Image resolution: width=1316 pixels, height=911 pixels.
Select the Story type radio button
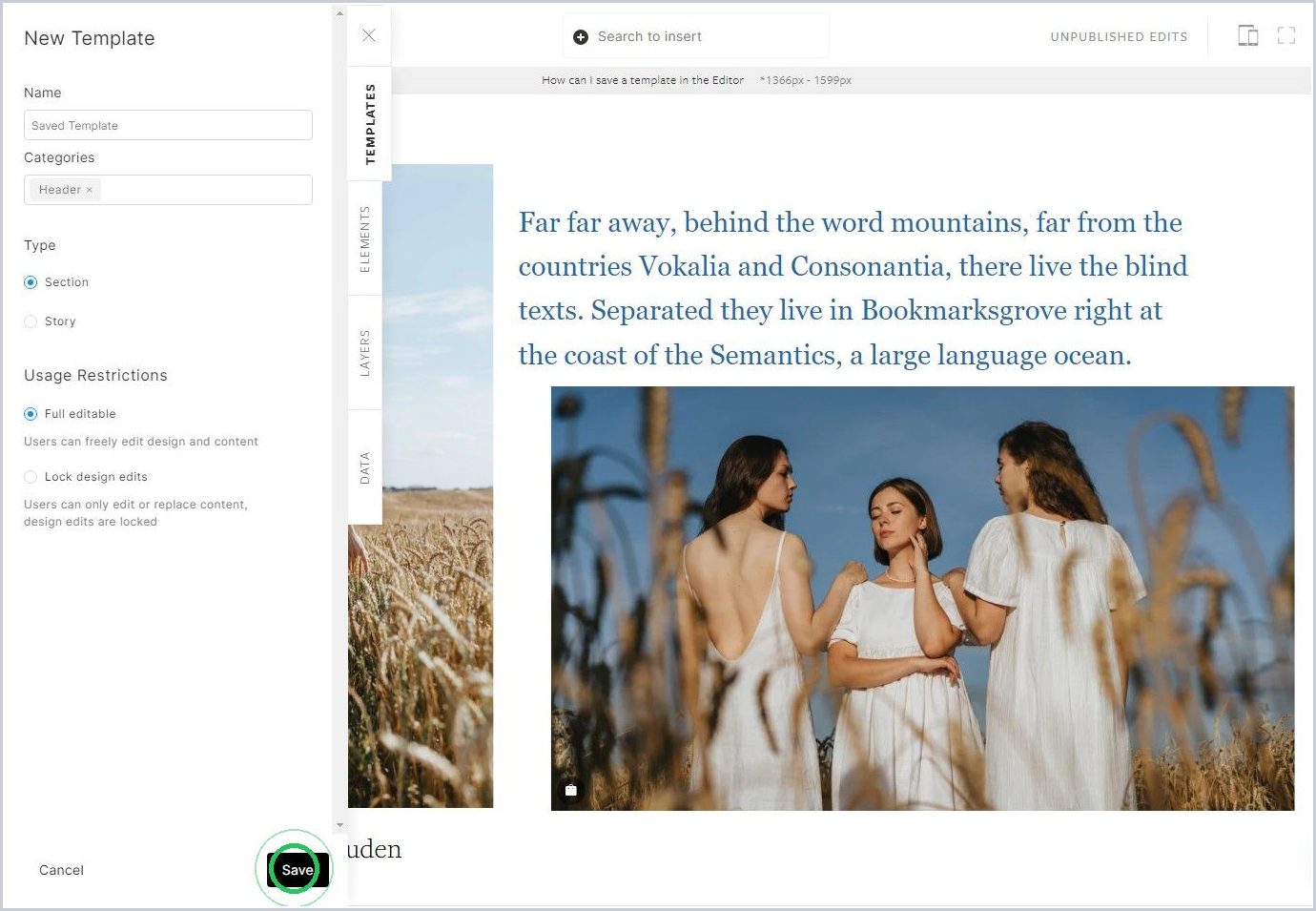pos(31,321)
